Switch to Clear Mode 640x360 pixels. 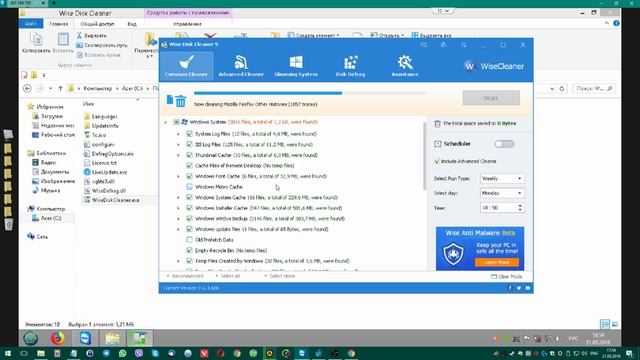point(507,276)
